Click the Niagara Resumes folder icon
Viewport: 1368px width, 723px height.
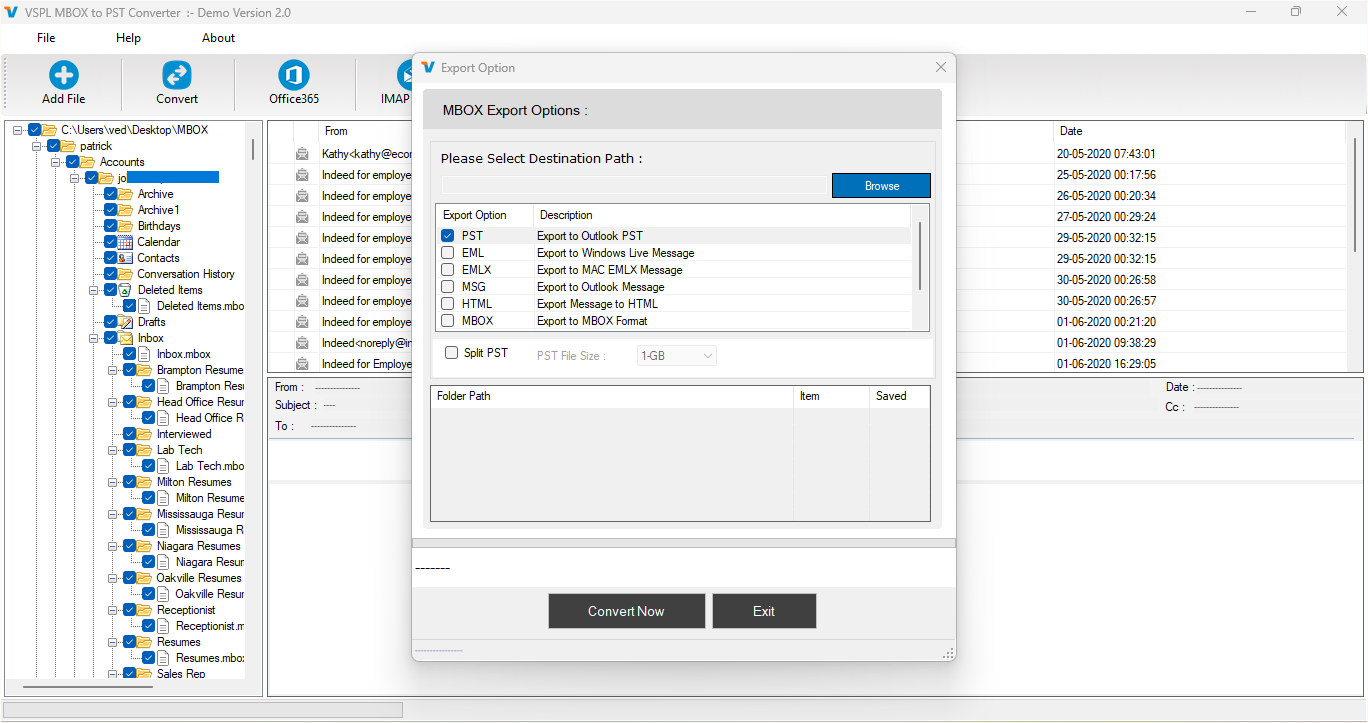144,546
